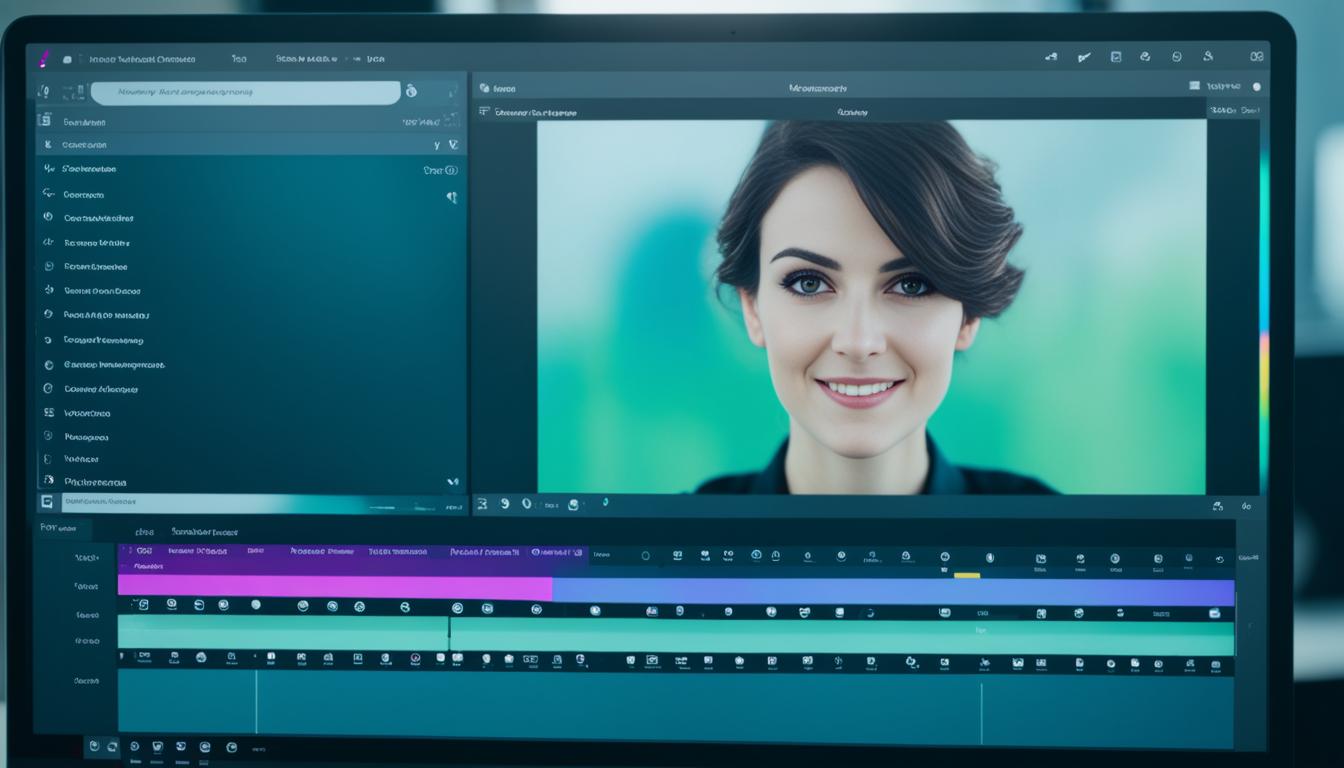1344x768 pixels.
Task: Click the pencil-check icon in top-right toolbar
Action: tap(1084, 58)
